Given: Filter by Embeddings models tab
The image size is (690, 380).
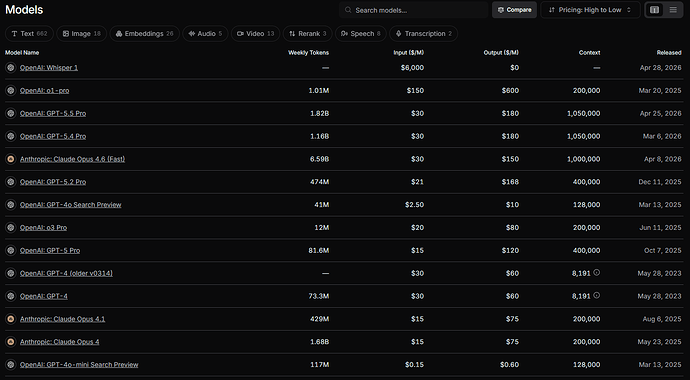Looking at the screenshot, I should coord(145,34).
